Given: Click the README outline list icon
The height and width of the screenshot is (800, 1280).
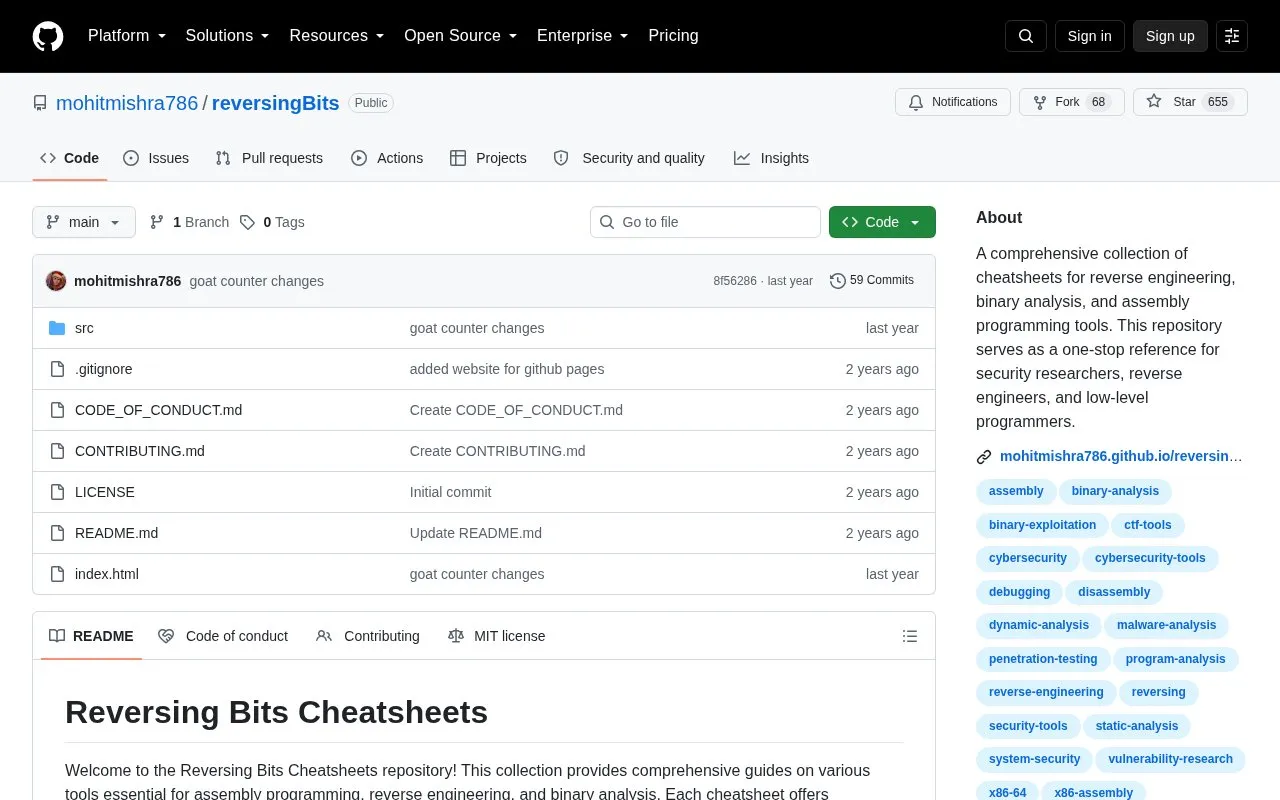Looking at the screenshot, I should pos(910,636).
